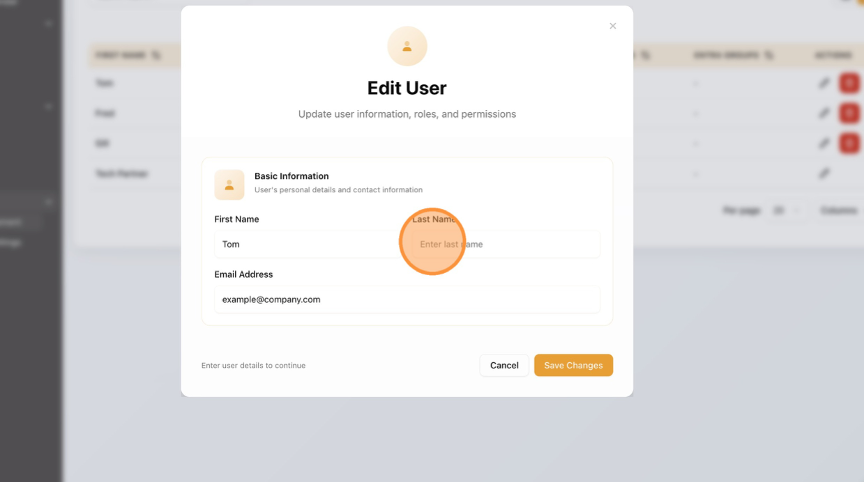Click the pencil edit icon in Fred's row
This screenshot has height=482, width=864.
tap(824, 113)
